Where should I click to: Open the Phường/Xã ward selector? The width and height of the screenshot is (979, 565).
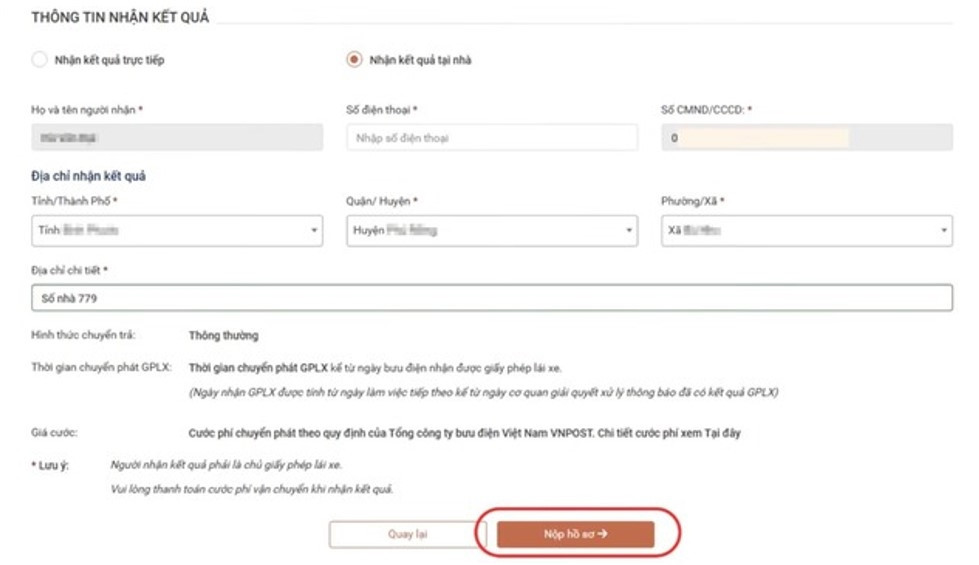tap(806, 231)
